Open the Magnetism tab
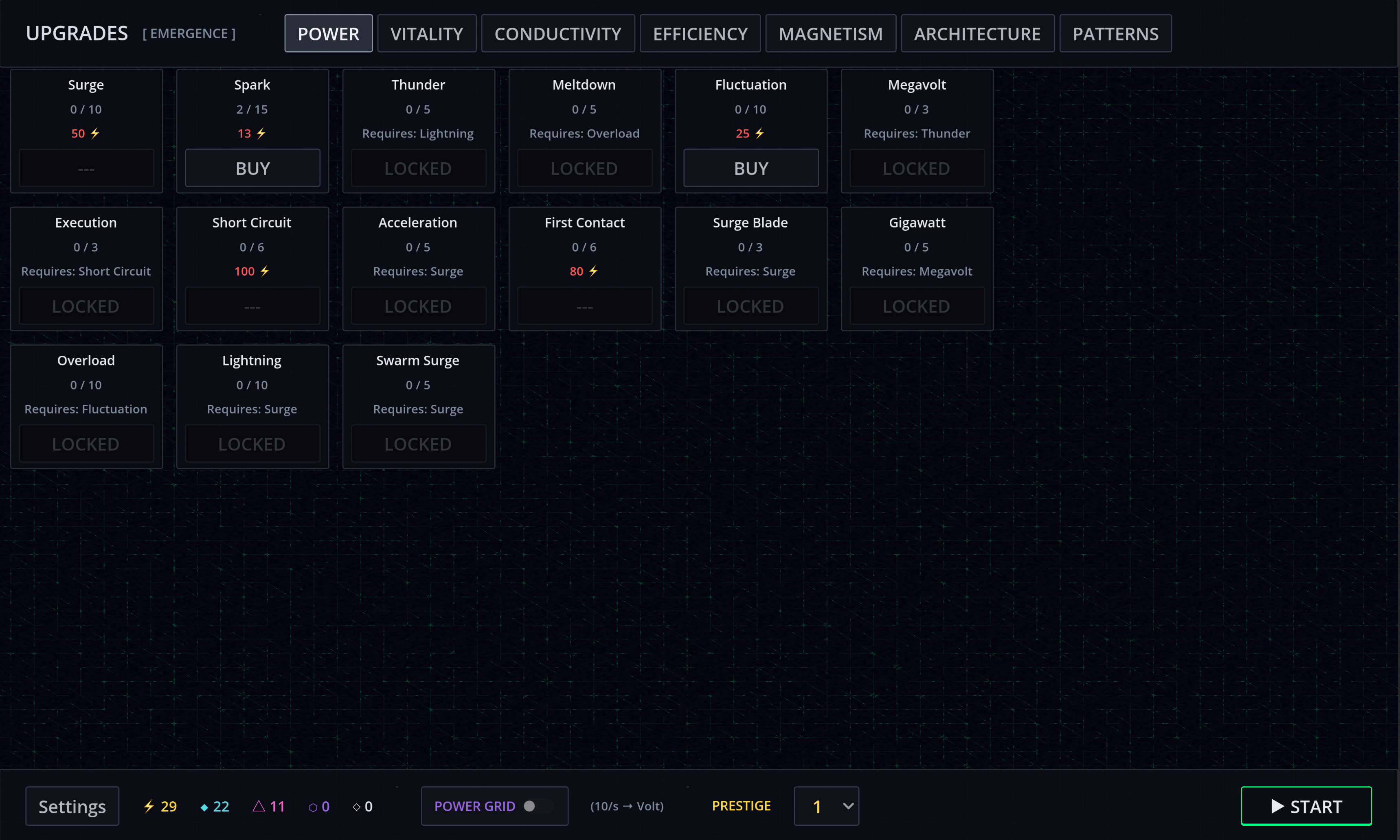Viewport: 1400px width, 840px height. click(x=830, y=34)
